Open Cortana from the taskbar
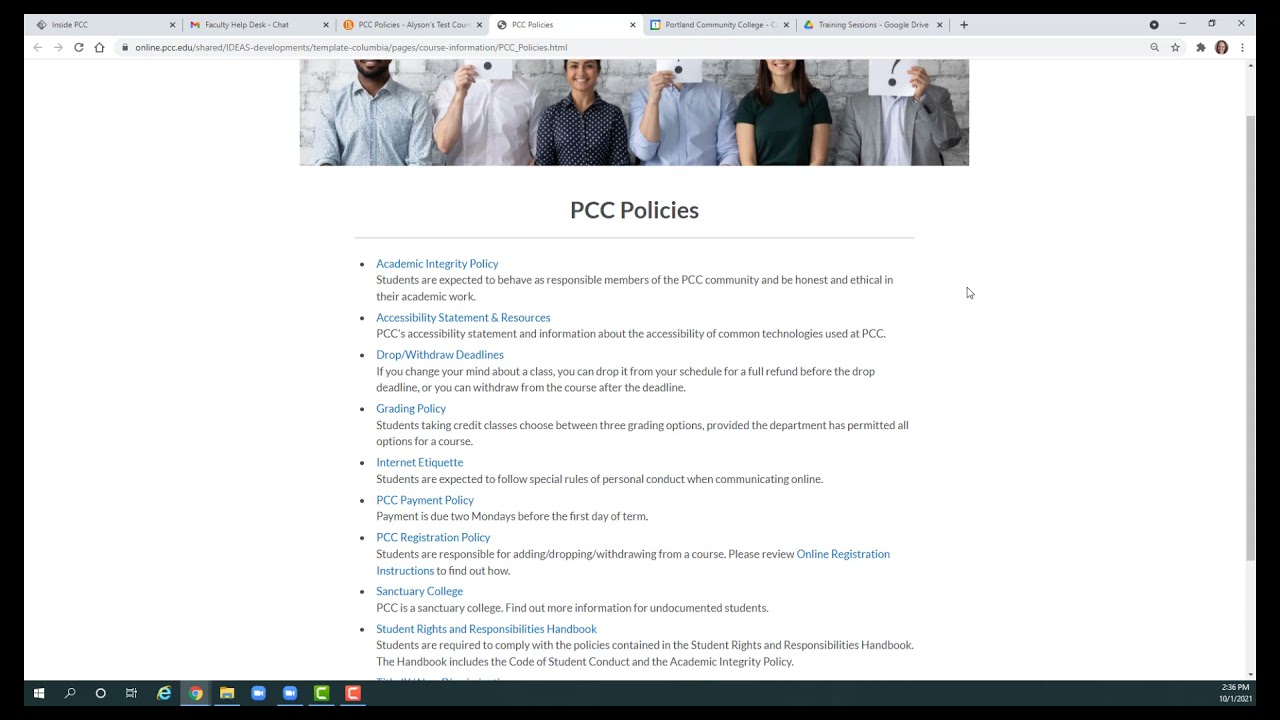1280x720 pixels. 100,693
